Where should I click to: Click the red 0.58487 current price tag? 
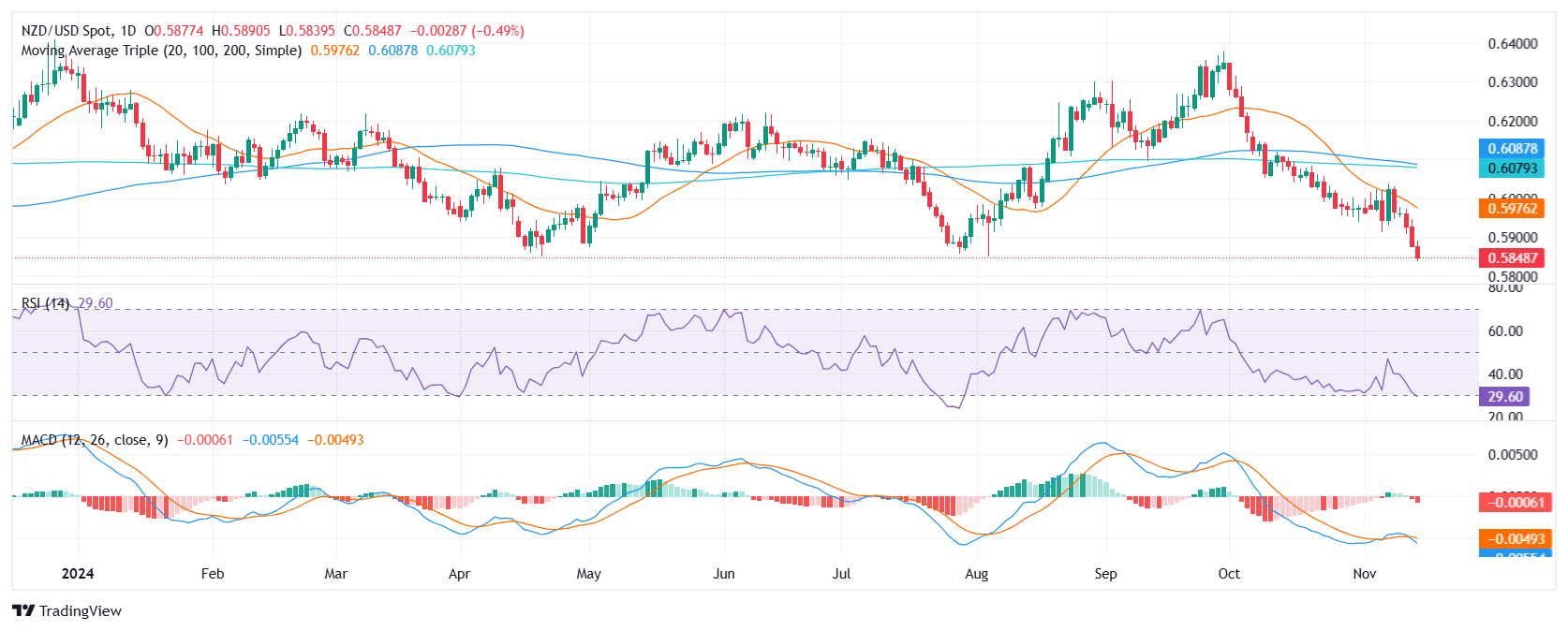[1512, 258]
